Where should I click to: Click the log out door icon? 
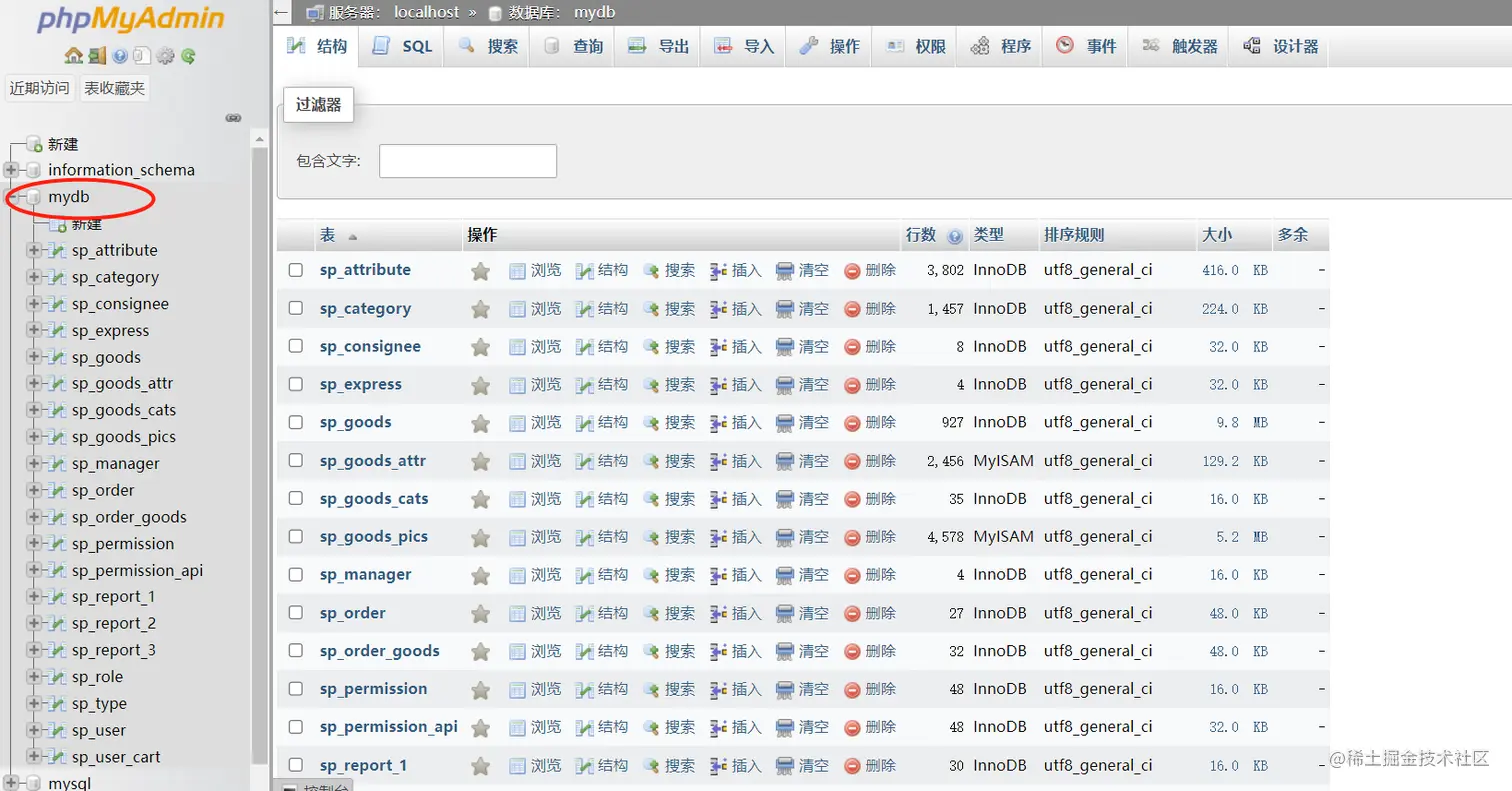pos(96,56)
